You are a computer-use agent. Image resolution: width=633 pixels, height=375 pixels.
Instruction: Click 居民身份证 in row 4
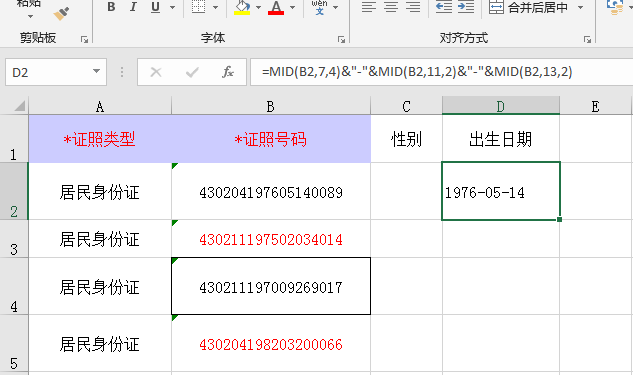(x=100, y=286)
